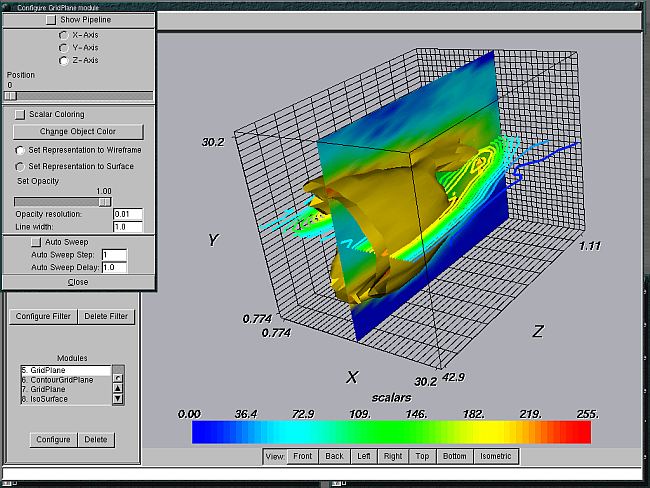Click the window menu icon in title bar
The height and width of the screenshot is (488, 650).
tap(8, 6)
